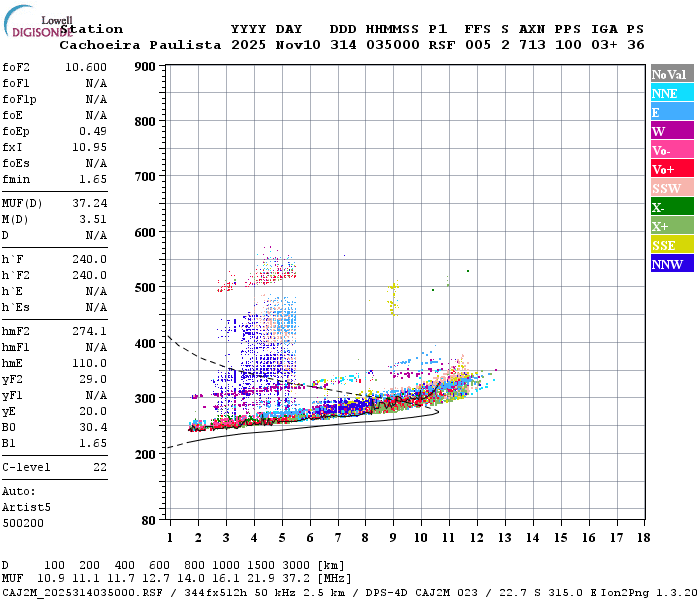
Task: Click the B0 value 30.4
Action: pos(93,428)
